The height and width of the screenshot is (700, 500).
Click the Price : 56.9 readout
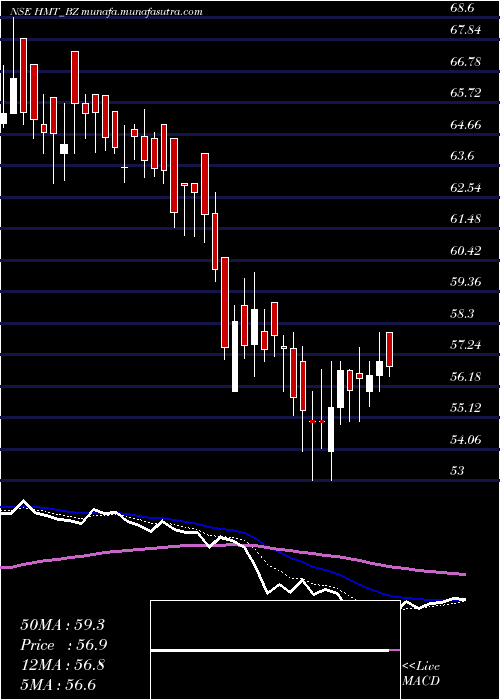click(x=64, y=645)
